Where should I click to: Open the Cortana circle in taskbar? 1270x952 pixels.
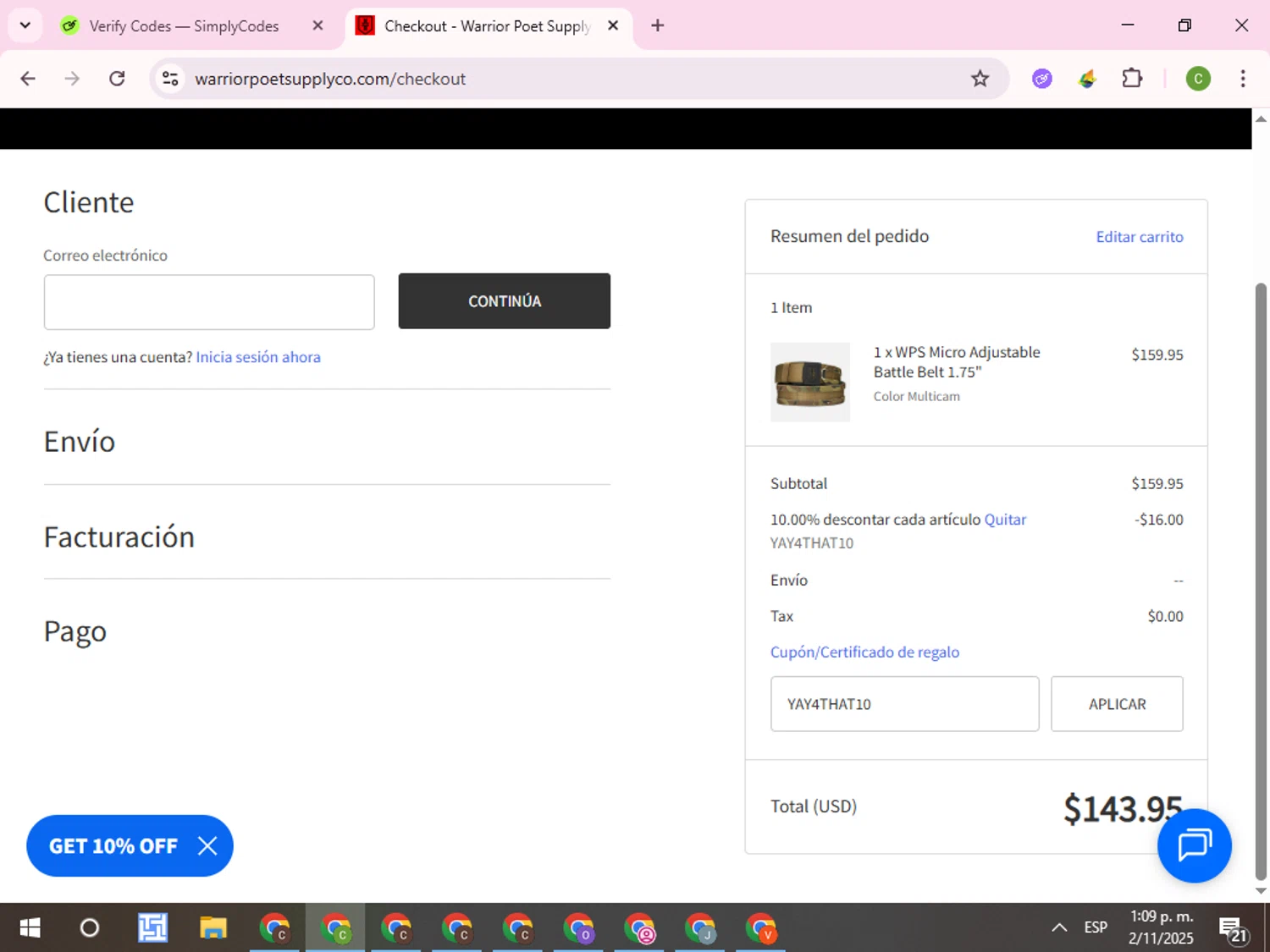[89, 928]
